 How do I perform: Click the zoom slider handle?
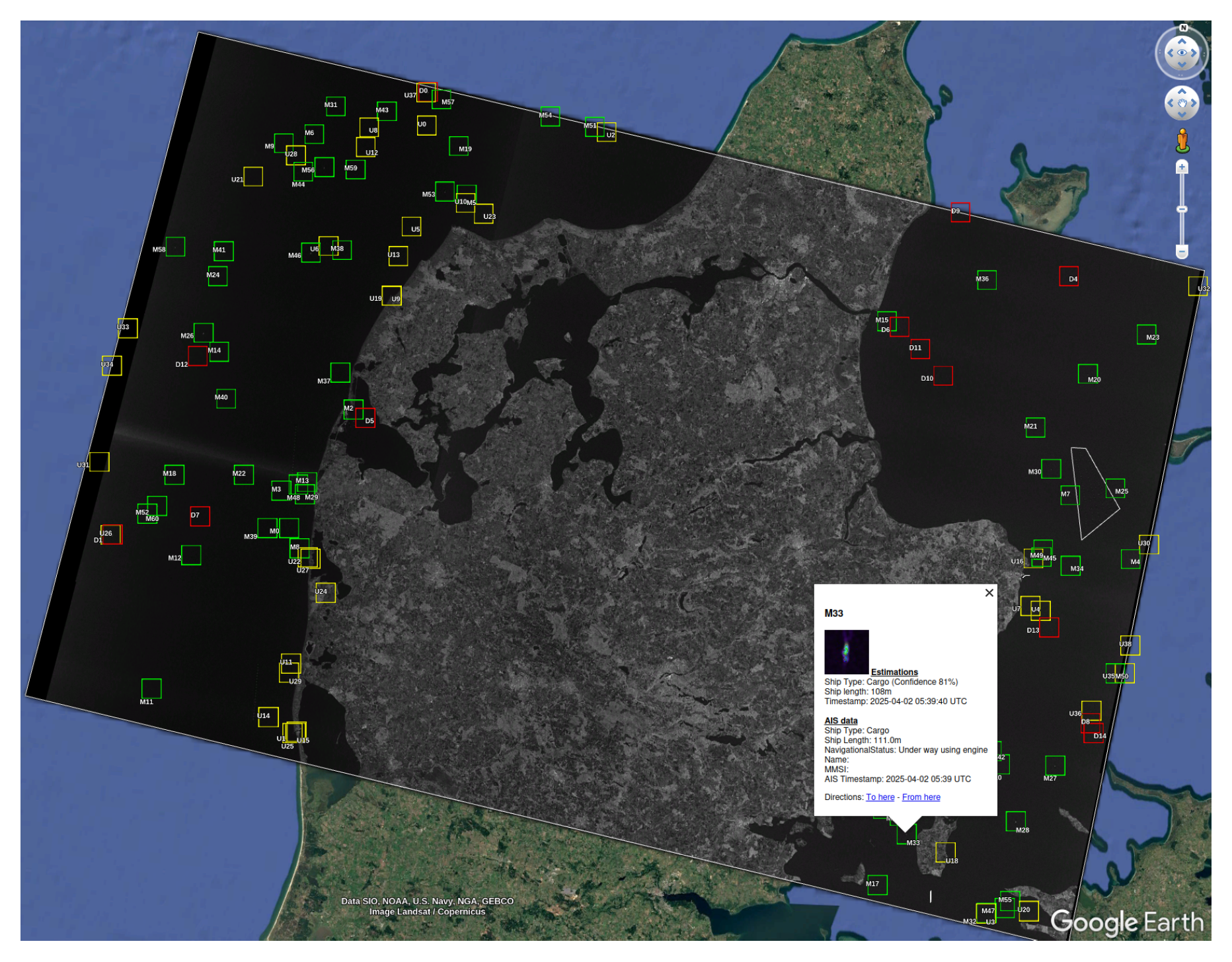tap(1182, 210)
